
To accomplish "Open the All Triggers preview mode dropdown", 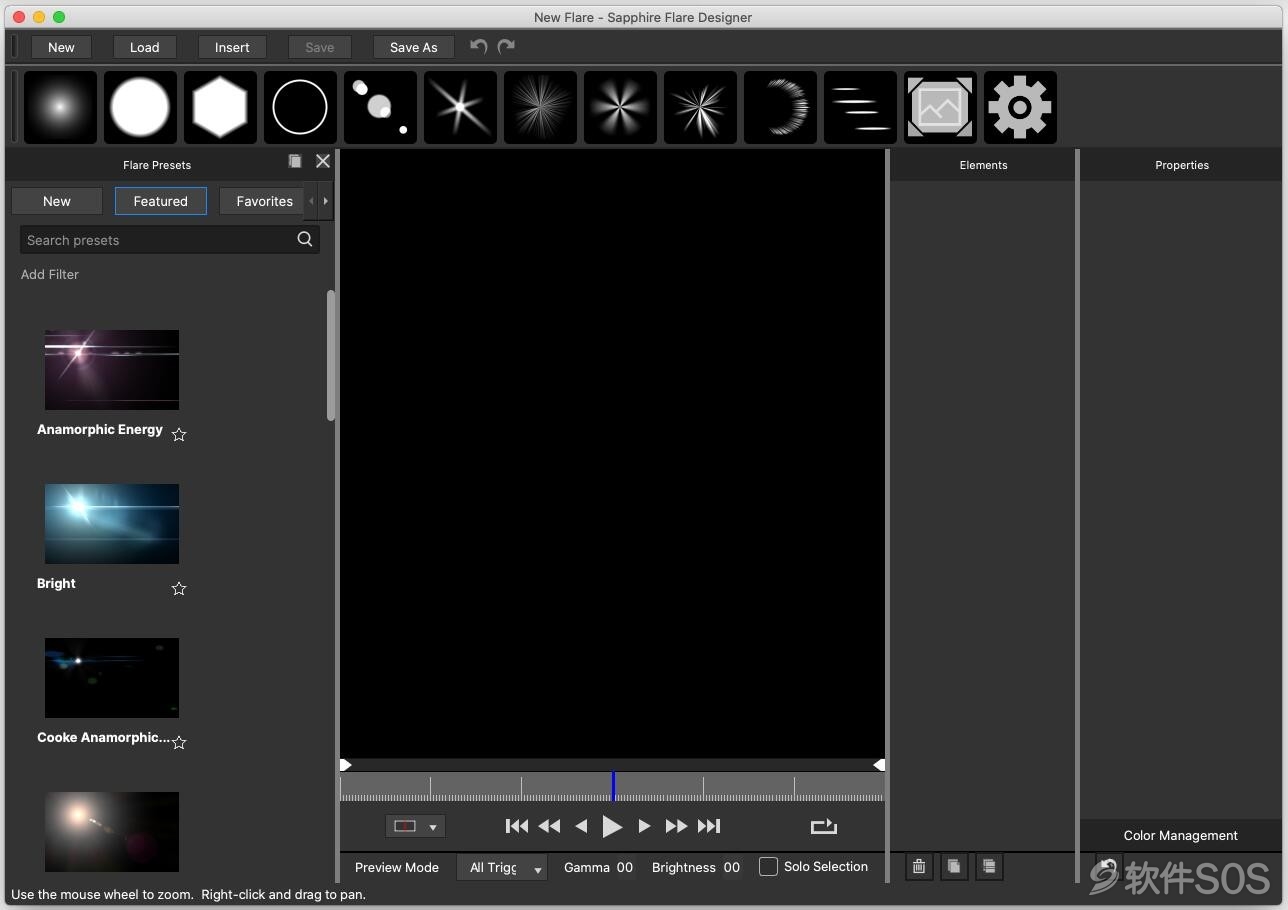I will (502, 867).
